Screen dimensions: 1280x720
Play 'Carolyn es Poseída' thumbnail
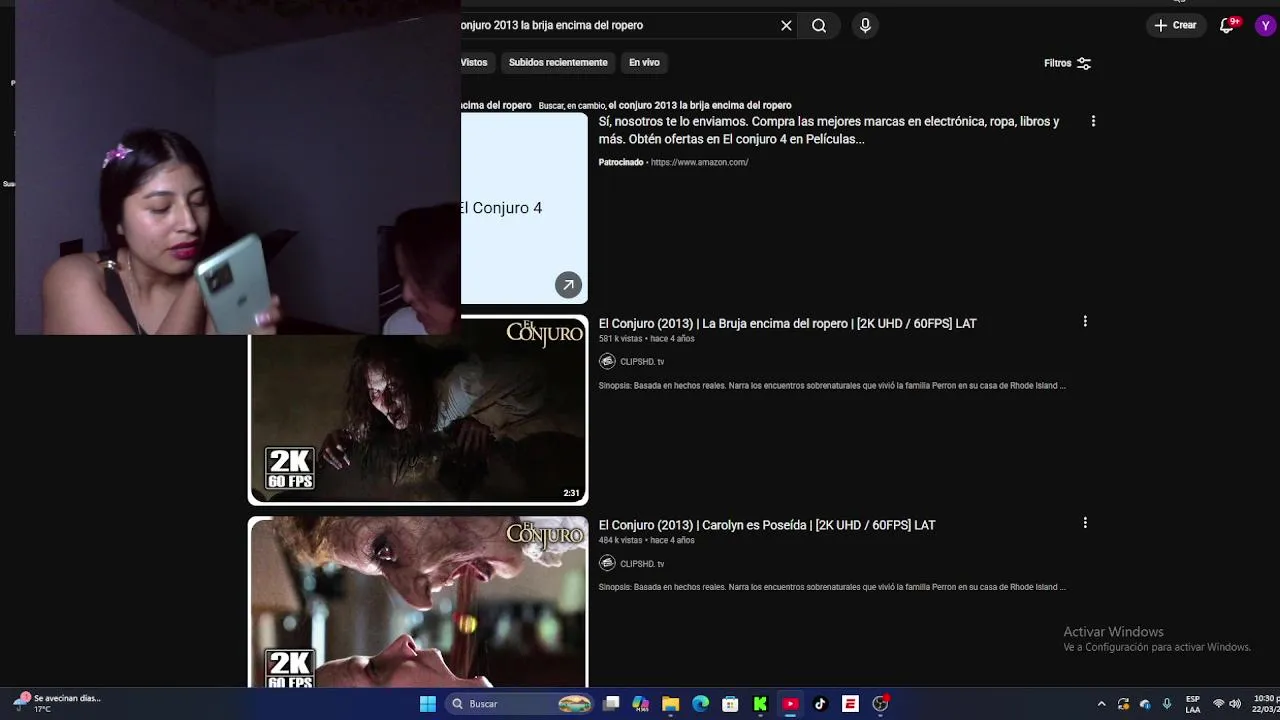tap(418, 602)
